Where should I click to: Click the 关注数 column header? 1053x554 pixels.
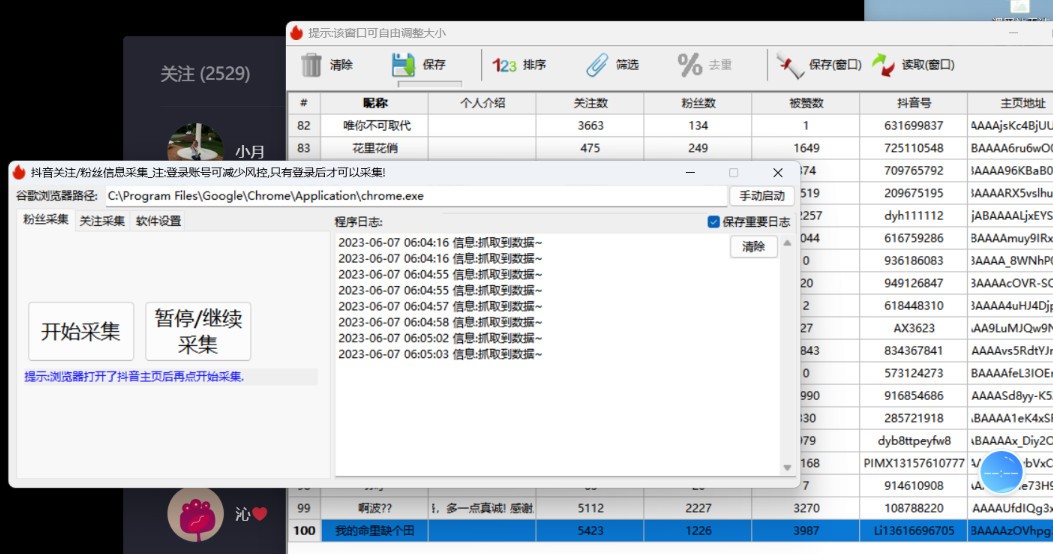click(590, 103)
